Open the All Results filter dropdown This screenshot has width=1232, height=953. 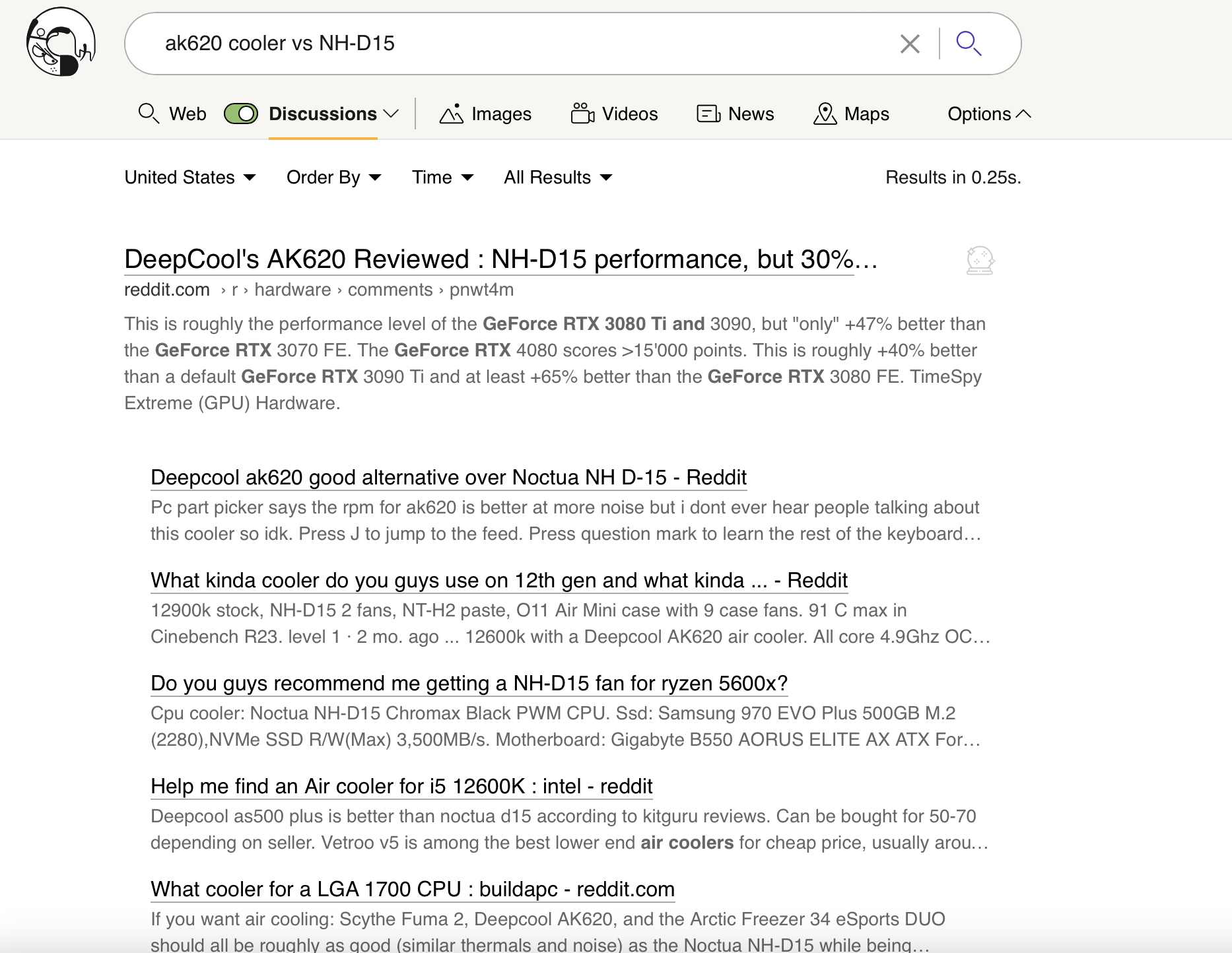[x=558, y=178]
